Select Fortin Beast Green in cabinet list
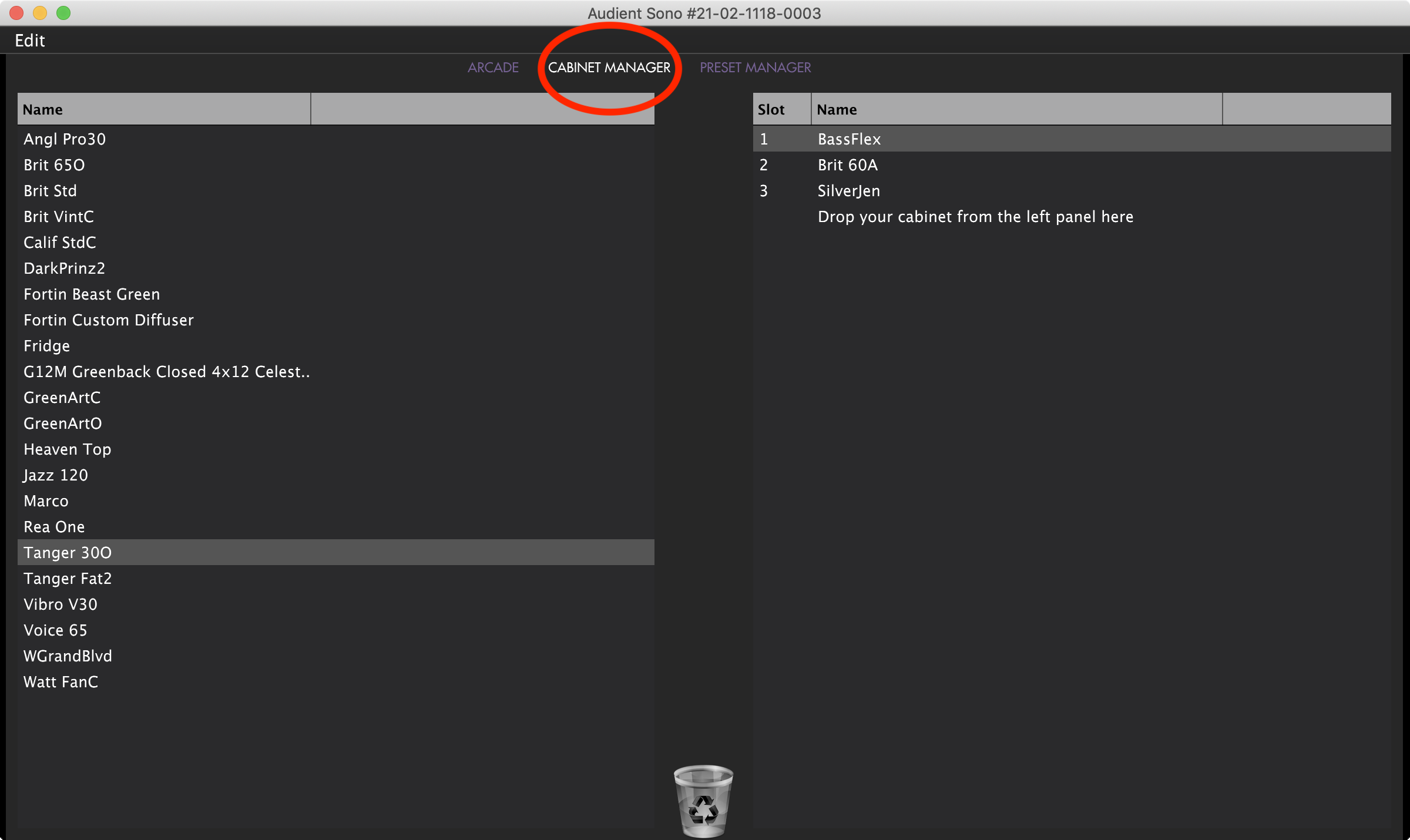The image size is (1410, 840). (92, 294)
